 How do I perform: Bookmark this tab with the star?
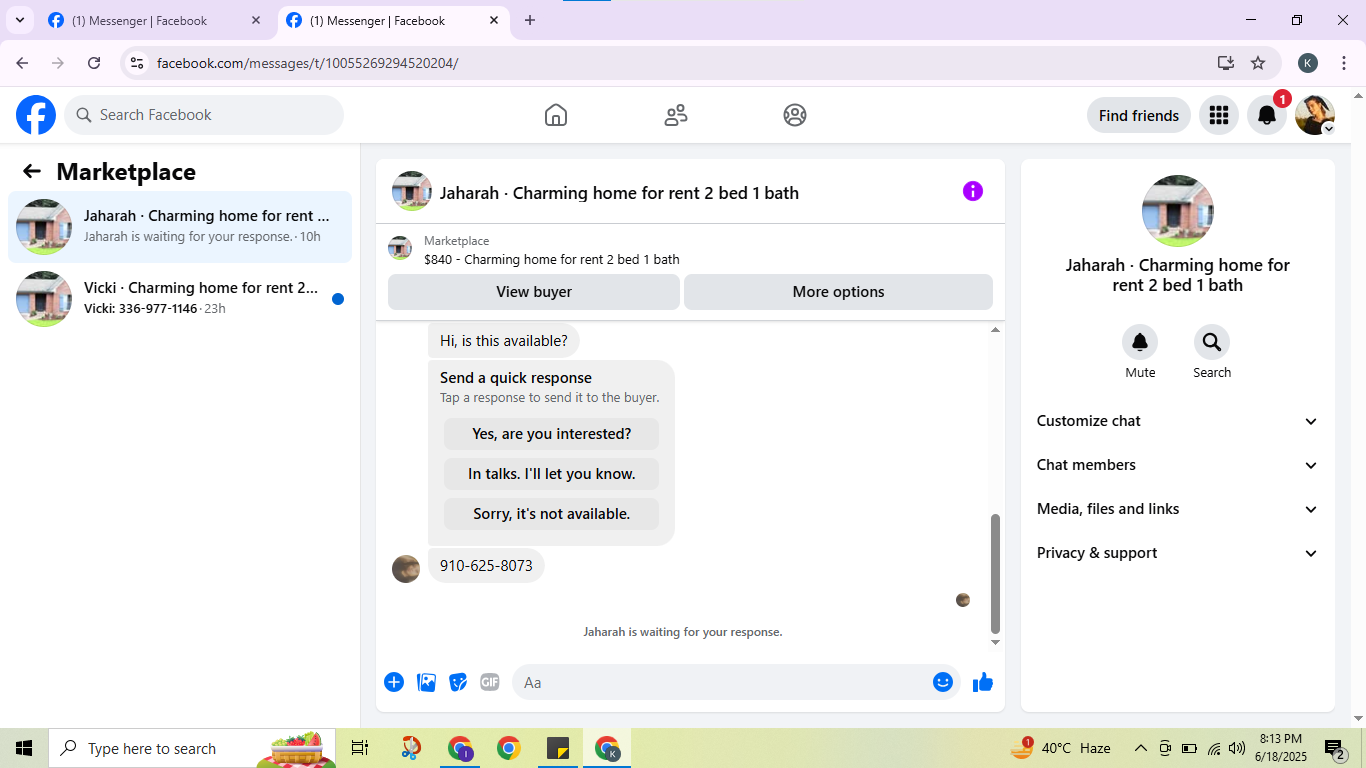tap(1258, 63)
